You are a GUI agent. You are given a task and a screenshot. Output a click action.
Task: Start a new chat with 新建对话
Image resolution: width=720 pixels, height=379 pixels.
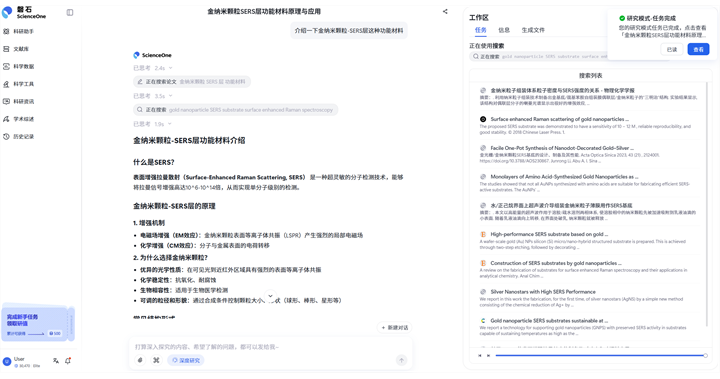(395, 328)
